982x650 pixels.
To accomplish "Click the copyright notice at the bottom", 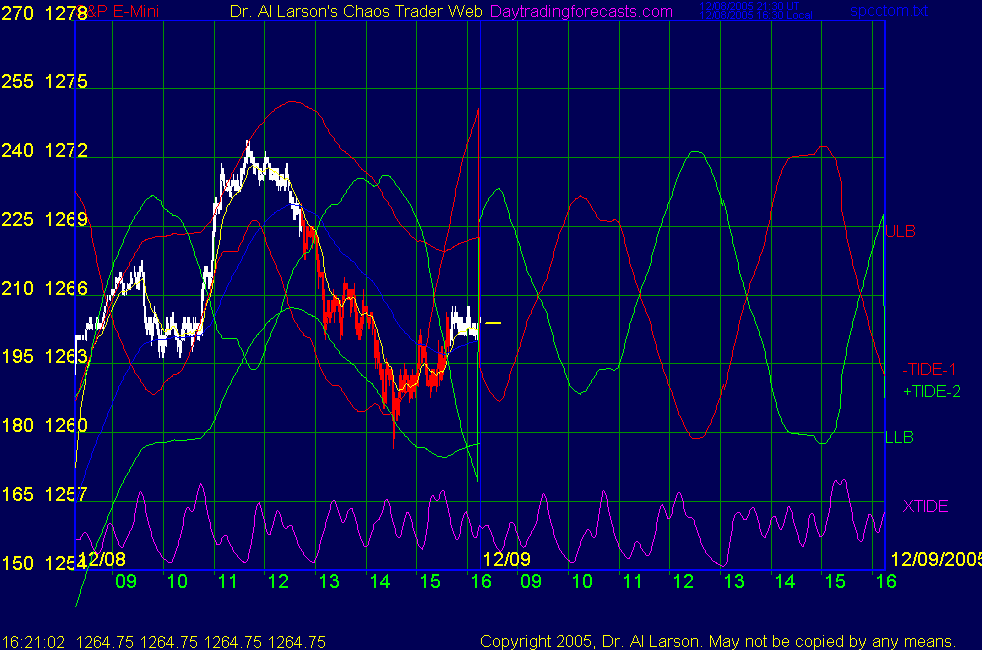I will (x=717, y=641).
